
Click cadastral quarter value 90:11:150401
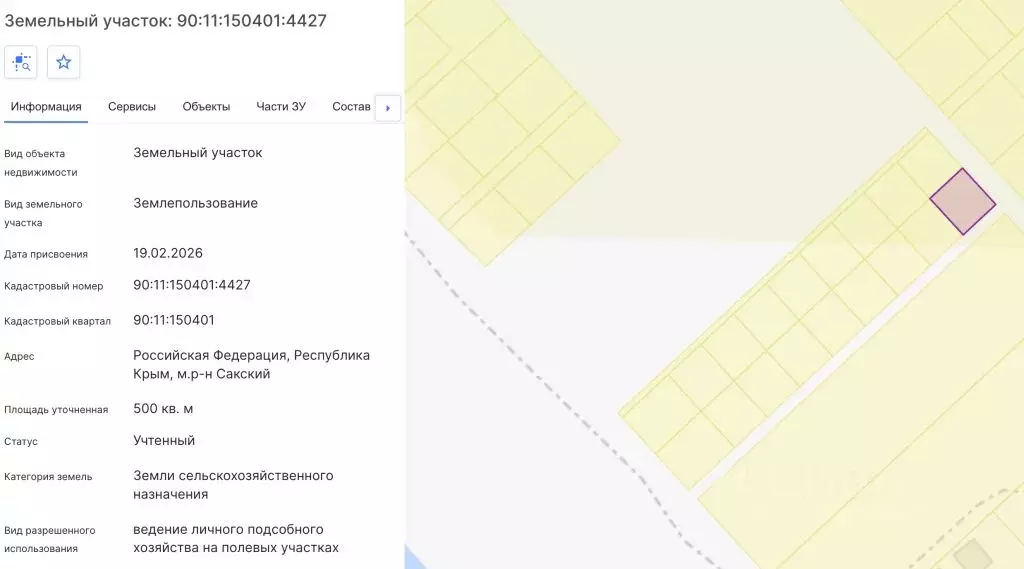click(174, 320)
